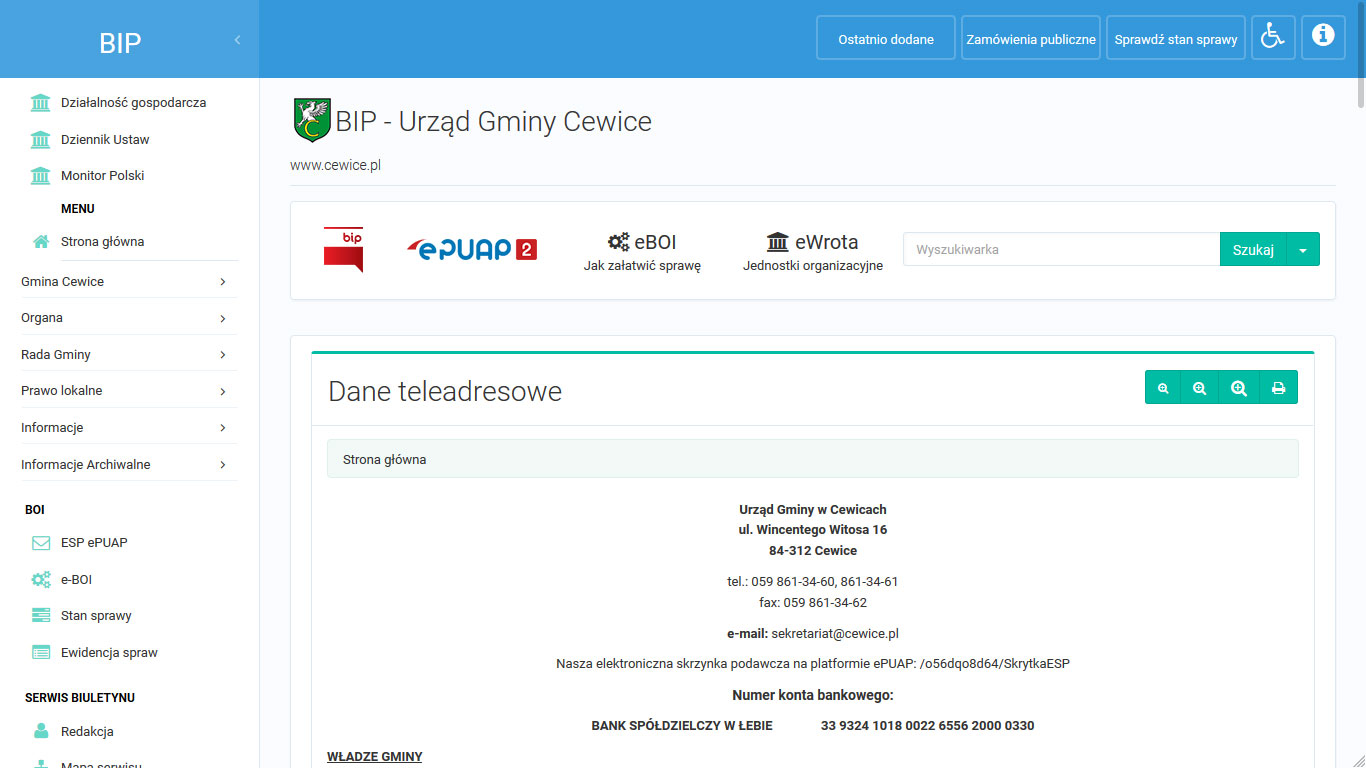The height and width of the screenshot is (768, 1366).
Task: Click into the Wyszukiwarka search field
Action: click(1060, 250)
